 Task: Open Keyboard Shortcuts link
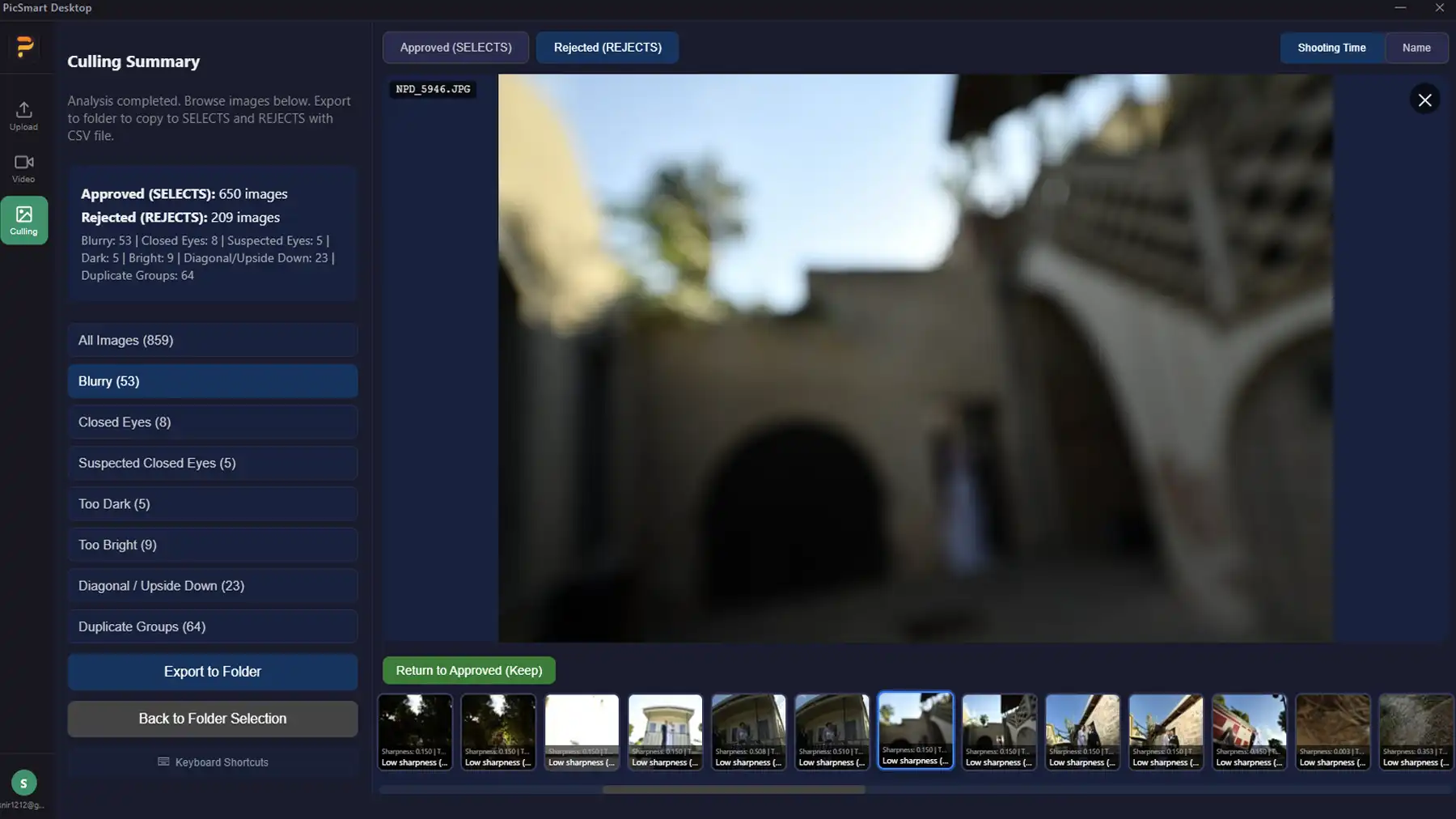213,762
